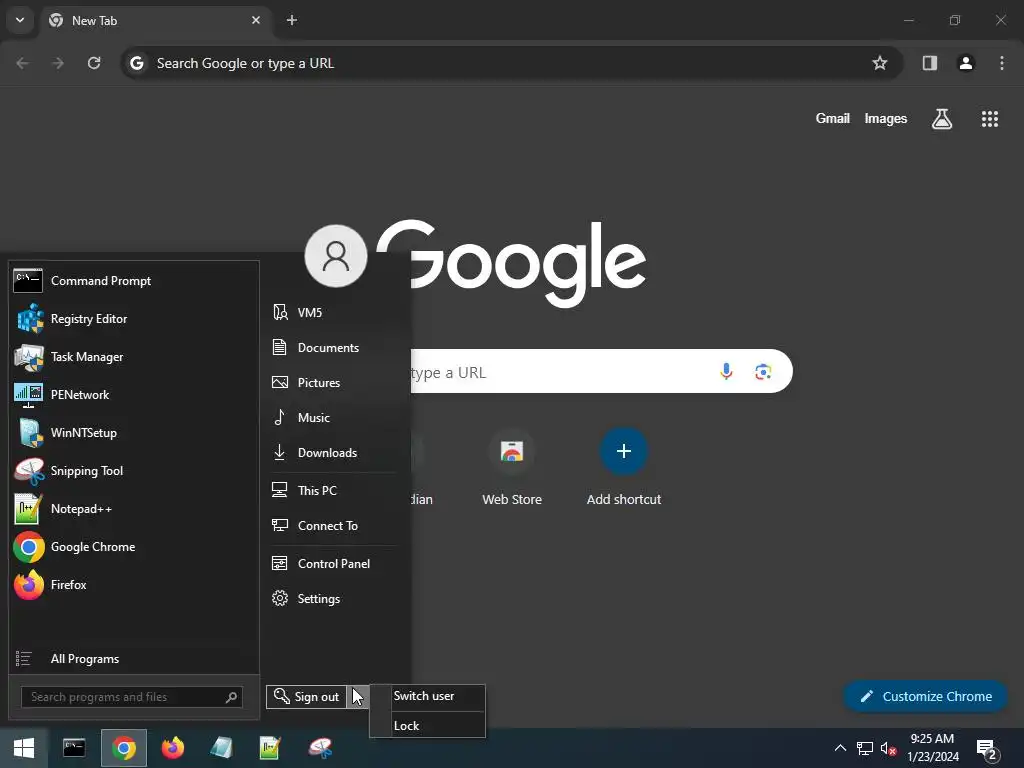Open Control Panel from Start menu

tap(333, 564)
